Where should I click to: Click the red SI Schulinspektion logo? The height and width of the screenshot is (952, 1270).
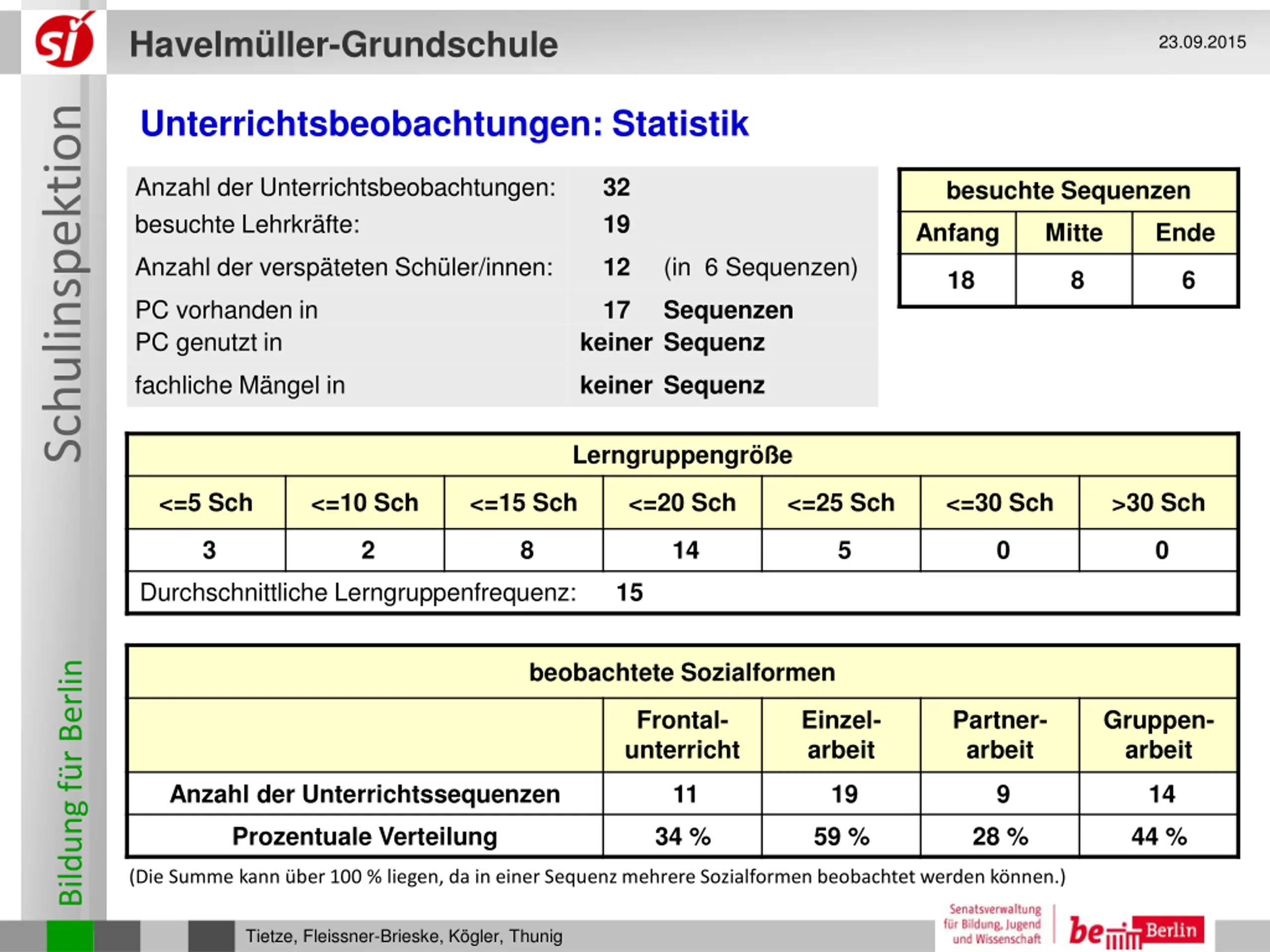64,41
